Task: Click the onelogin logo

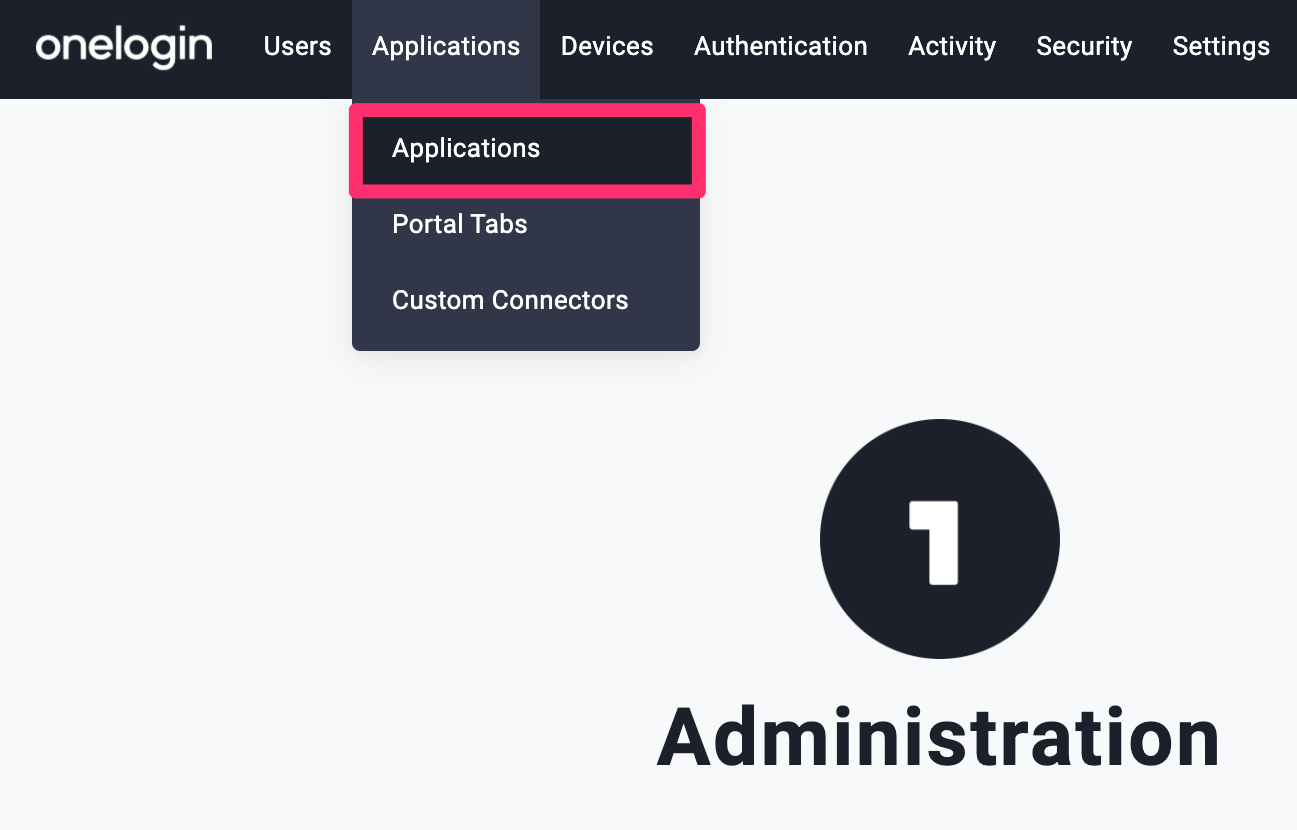Action: 124,47
